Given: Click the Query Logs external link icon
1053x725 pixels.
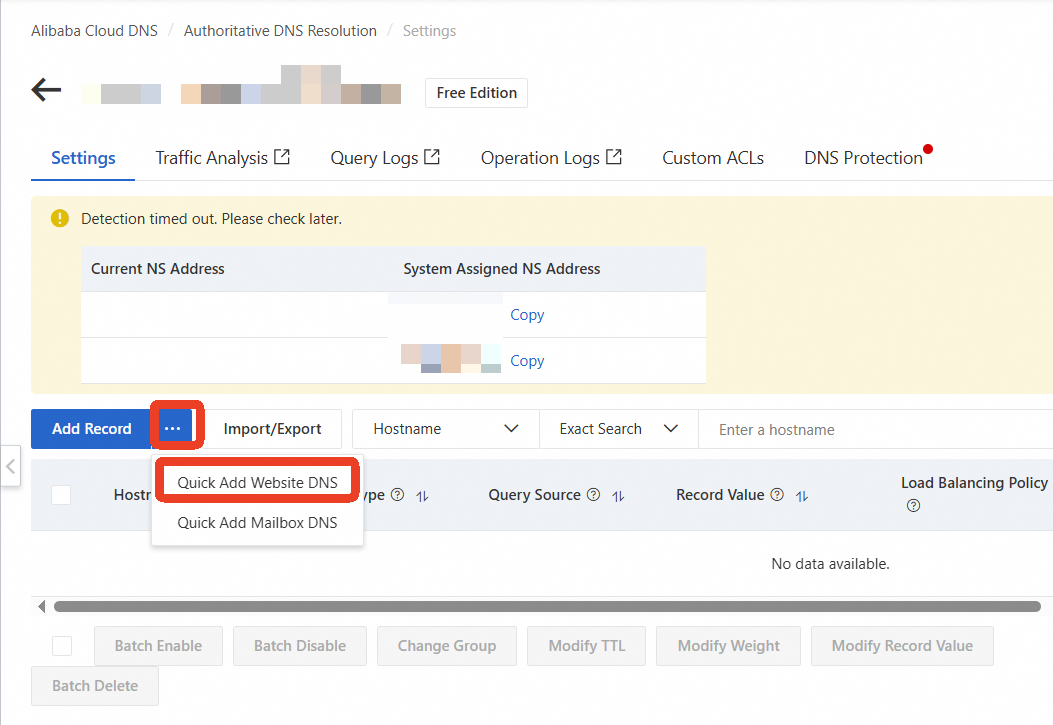Looking at the screenshot, I should point(432,157).
